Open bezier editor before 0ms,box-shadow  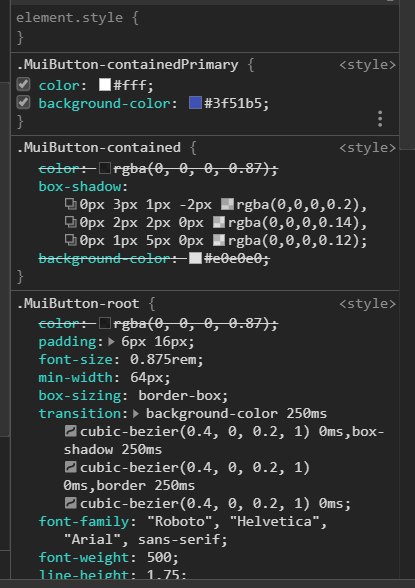(x=70, y=431)
